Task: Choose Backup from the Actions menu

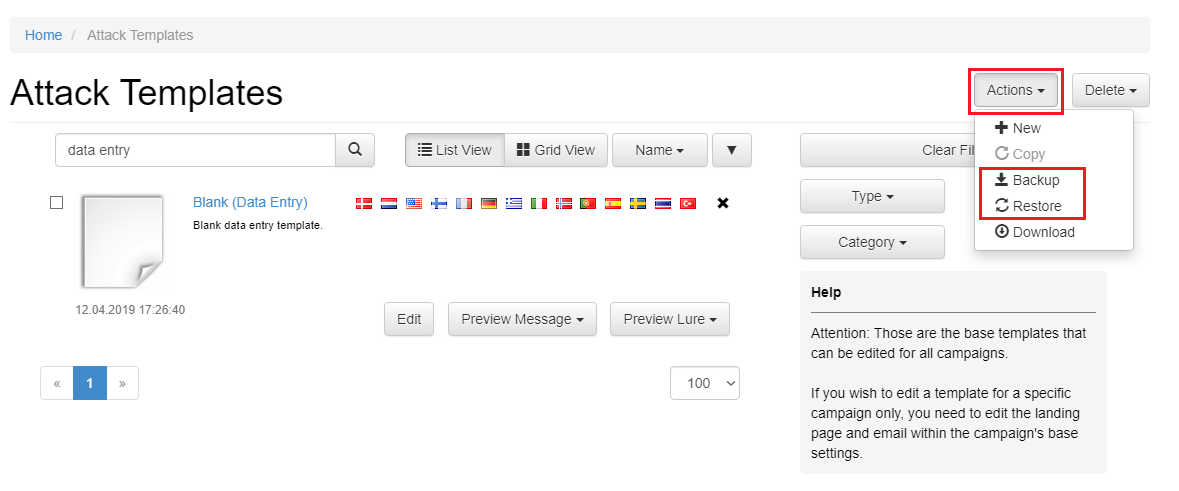Action: click(1027, 180)
